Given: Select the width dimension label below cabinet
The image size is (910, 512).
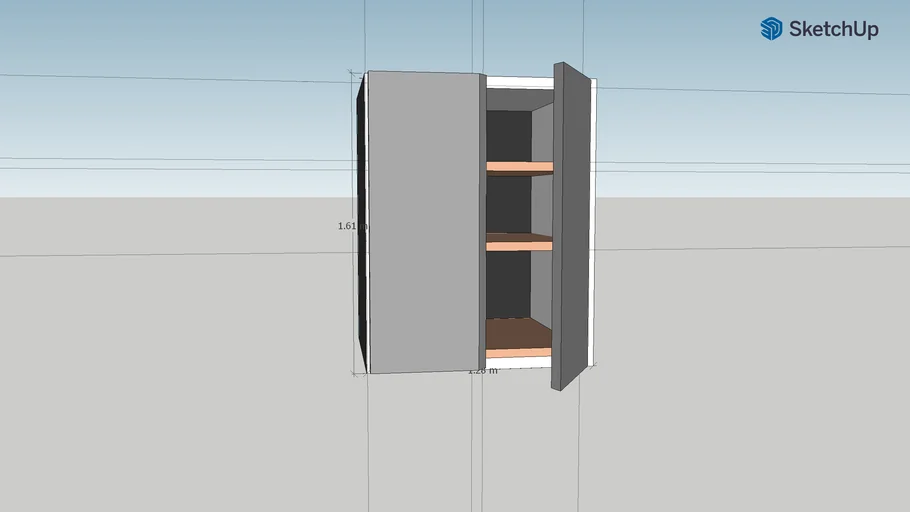Looking at the screenshot, I should pos(482,371).
